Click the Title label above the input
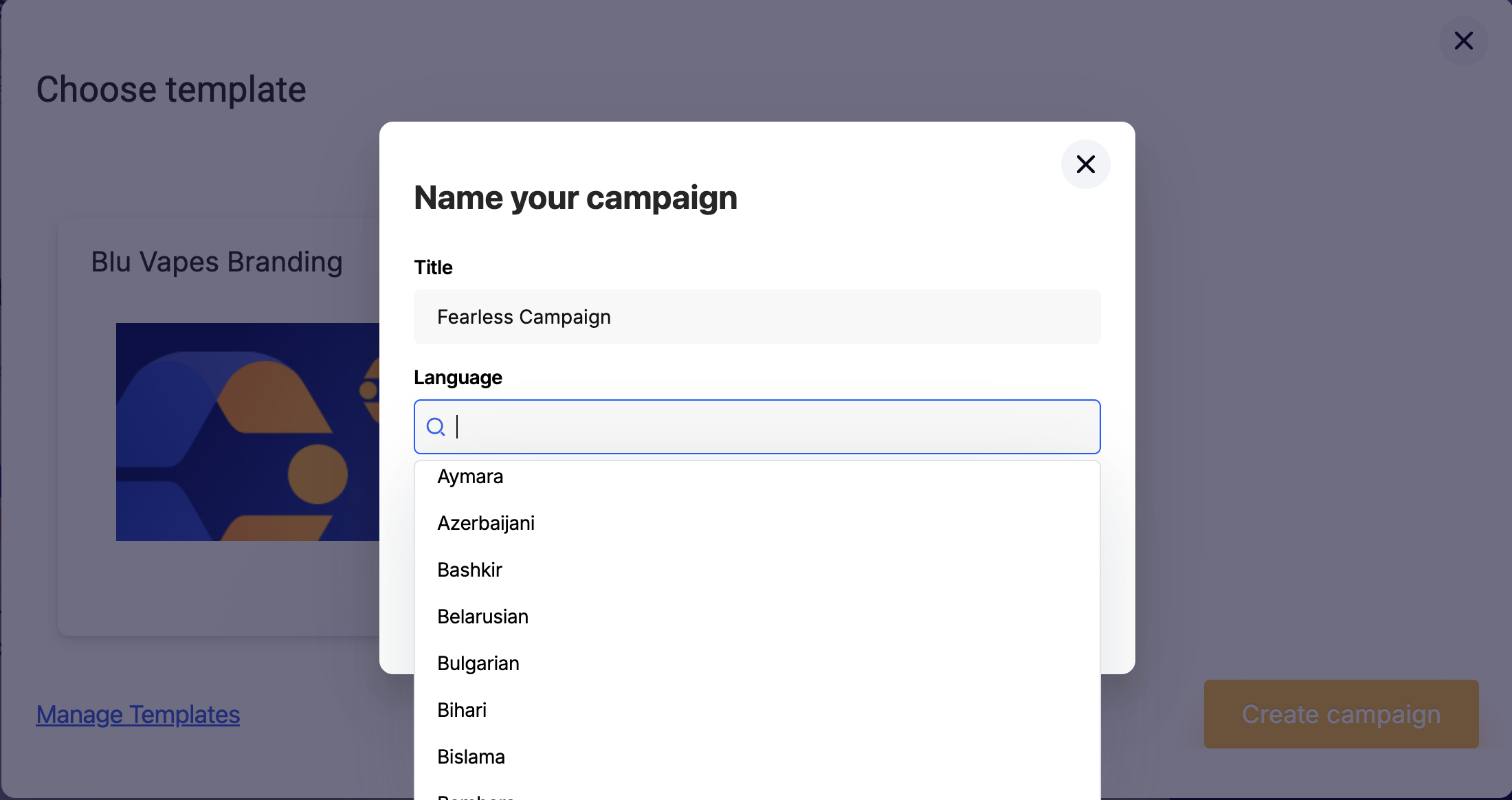The height and width of the screenshot is (800, 1512). pyautogui.click(x=432, y=267)
